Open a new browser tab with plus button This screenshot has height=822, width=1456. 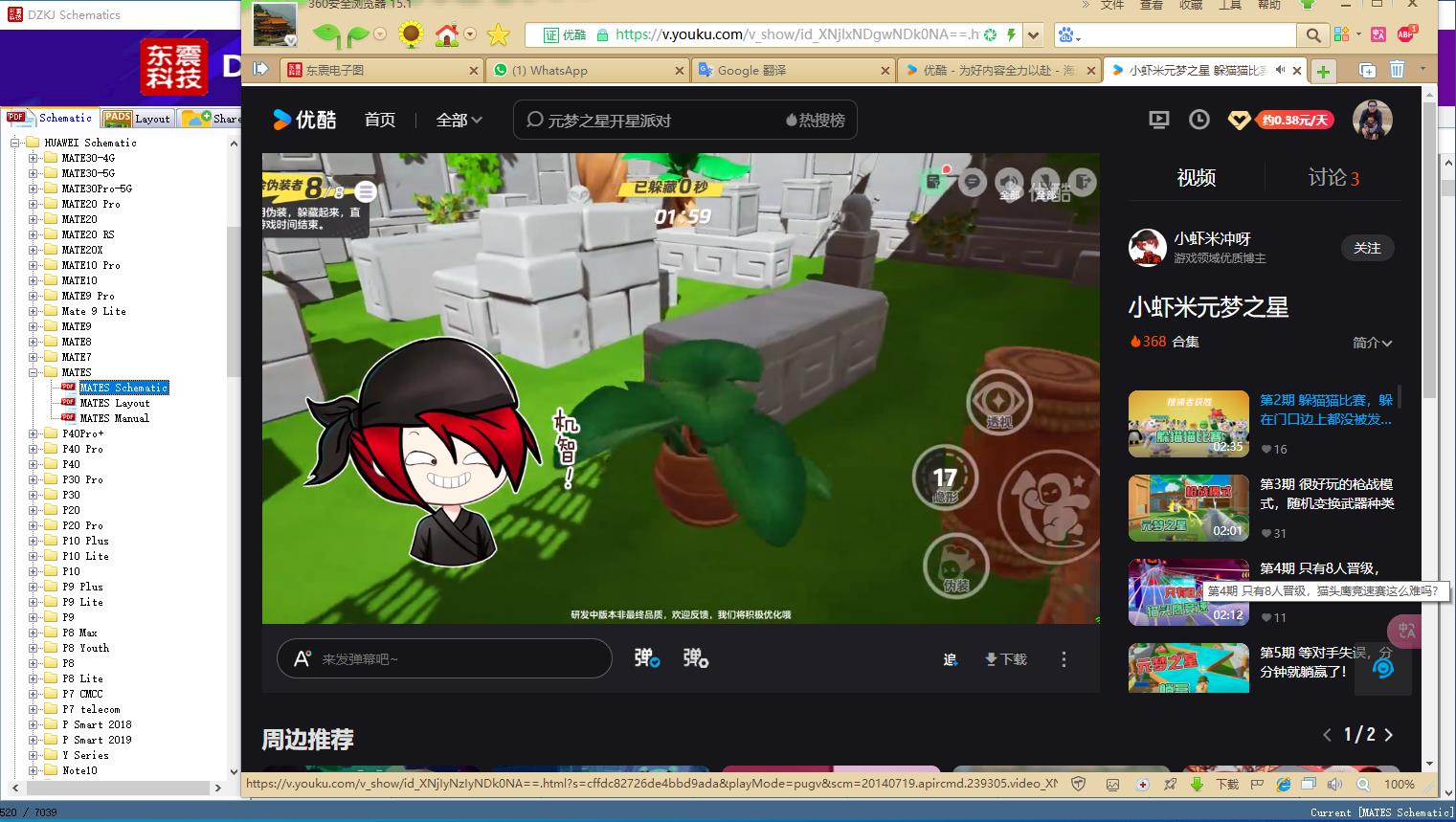click(1323, 71)
